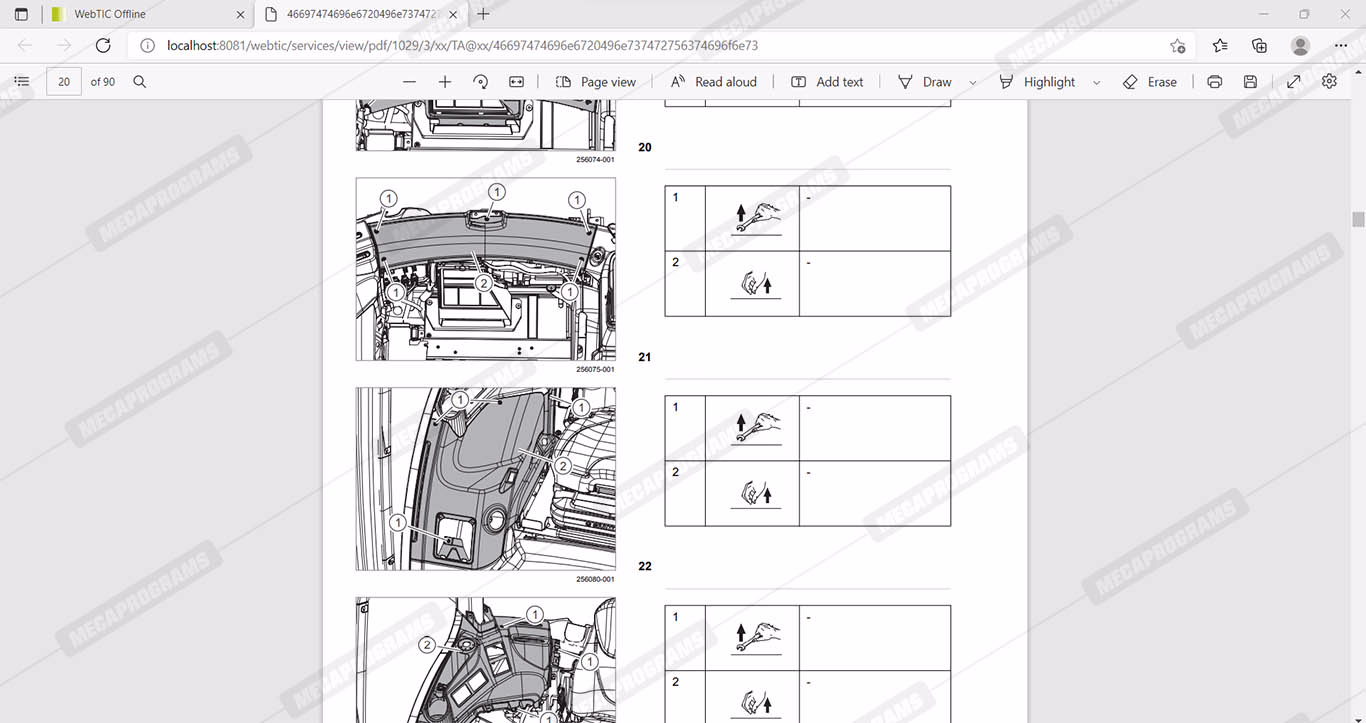Image resolution: width=1366 pixels, height=723 pixels.
Task: Click the page number input field
Action: [x=64, y=82]
